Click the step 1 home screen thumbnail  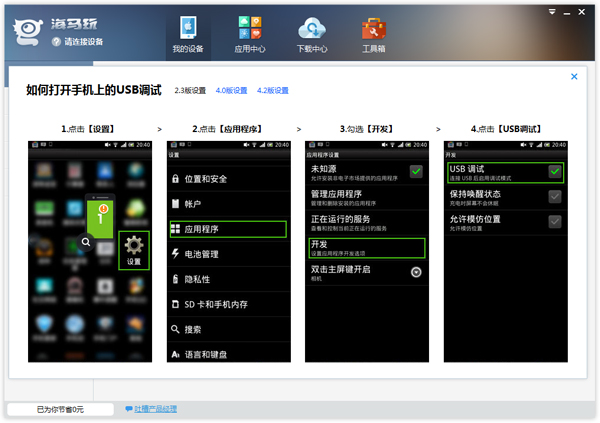(x=90, y=252)
